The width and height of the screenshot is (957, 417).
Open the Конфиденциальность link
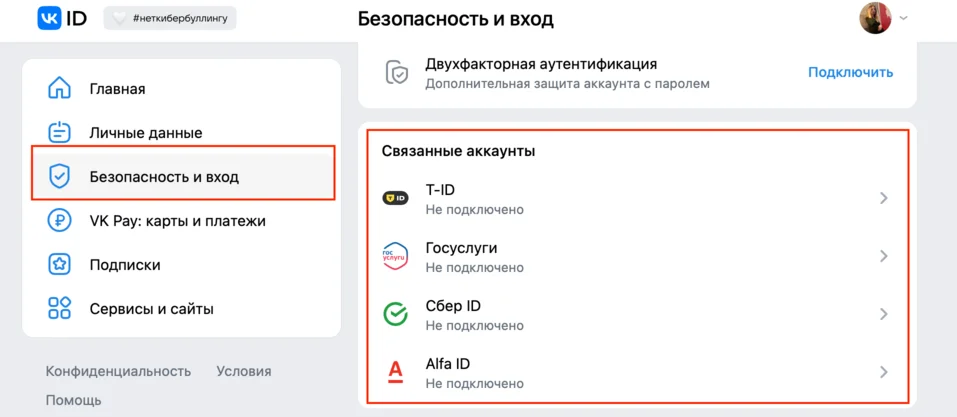118,371
